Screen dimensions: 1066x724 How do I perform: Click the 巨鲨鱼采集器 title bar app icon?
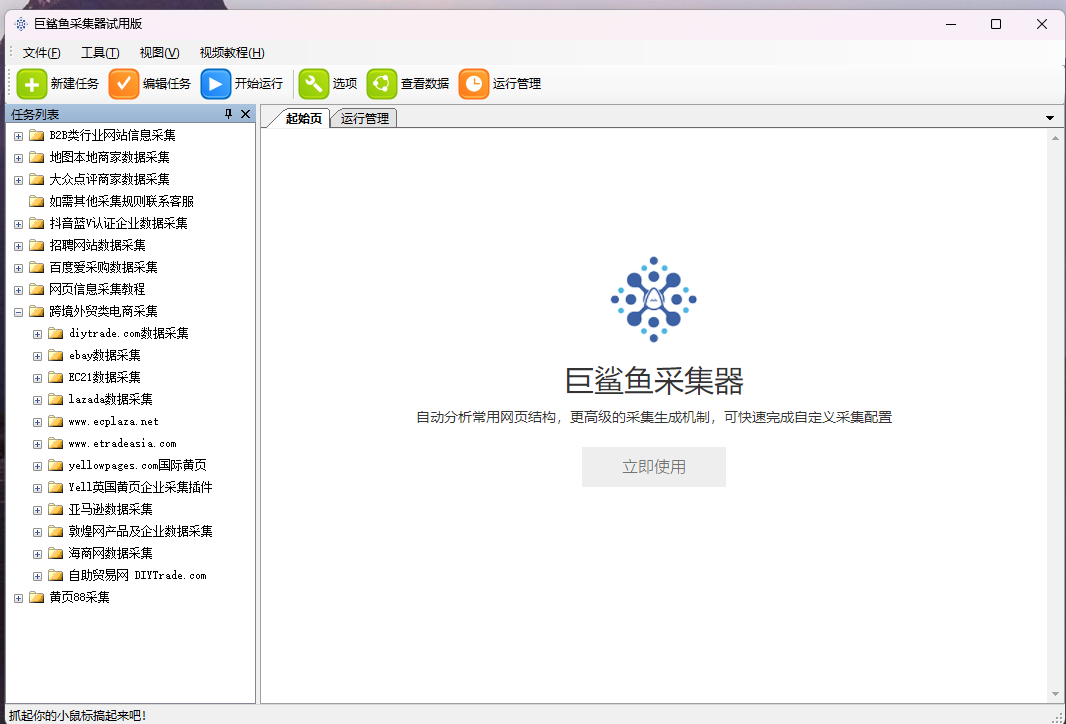[21, 24]
